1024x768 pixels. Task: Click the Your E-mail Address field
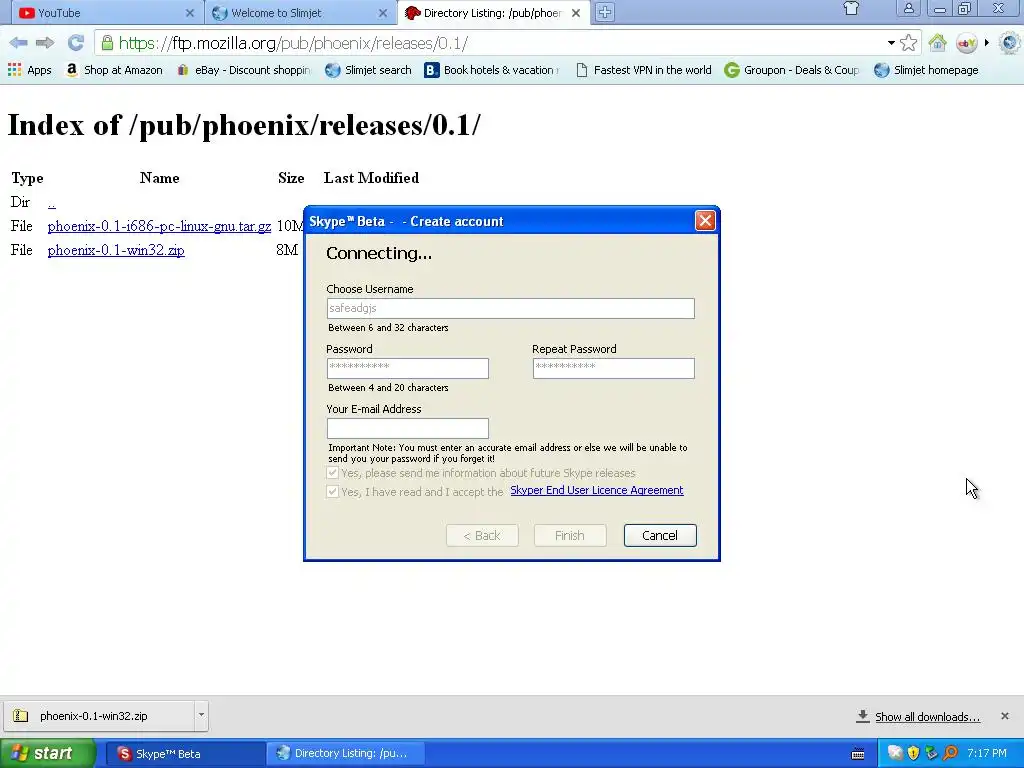click(x=408, y=428)
